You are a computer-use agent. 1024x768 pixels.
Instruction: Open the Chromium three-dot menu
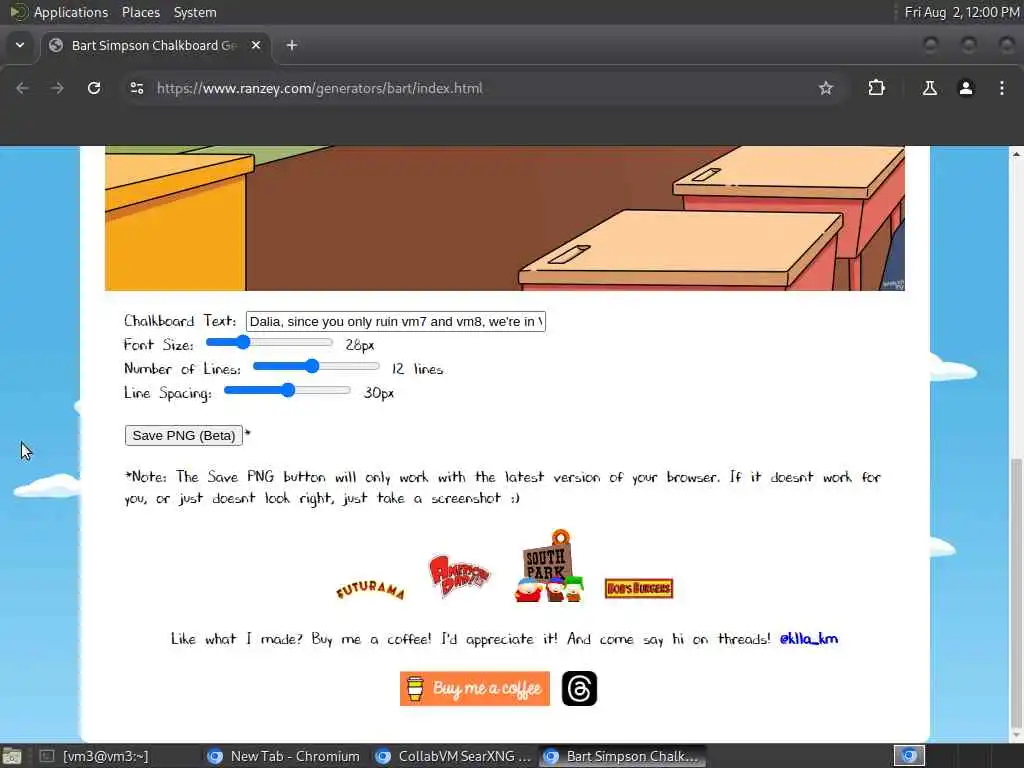[x=1002, y=88]
